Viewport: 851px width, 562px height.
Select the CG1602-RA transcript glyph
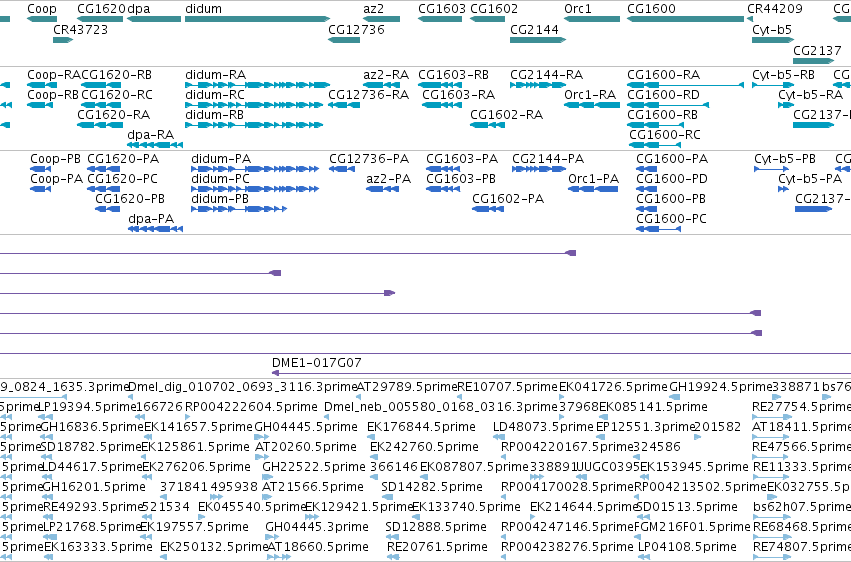[487, 125]
